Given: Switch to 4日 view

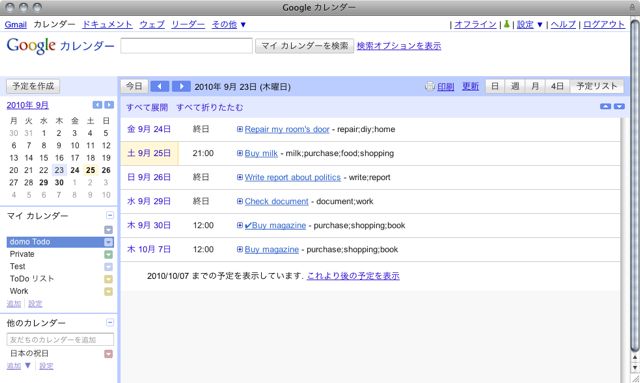Looking at the screenshot, I should [557, 87].
